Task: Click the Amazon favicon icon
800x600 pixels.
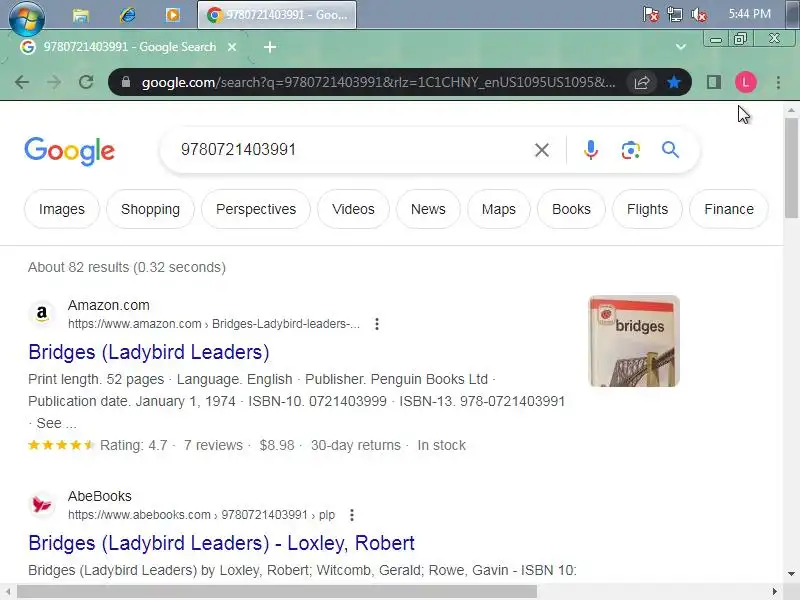Action: tap(42, 313)
